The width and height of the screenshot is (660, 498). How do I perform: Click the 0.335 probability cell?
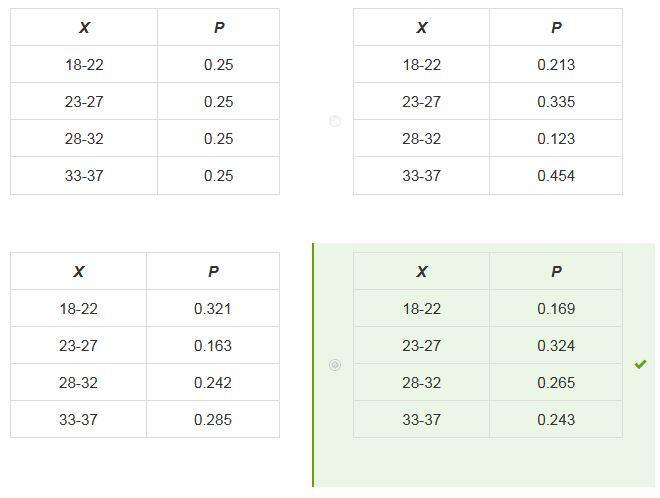pyautogui.click(x=555, y=102)
